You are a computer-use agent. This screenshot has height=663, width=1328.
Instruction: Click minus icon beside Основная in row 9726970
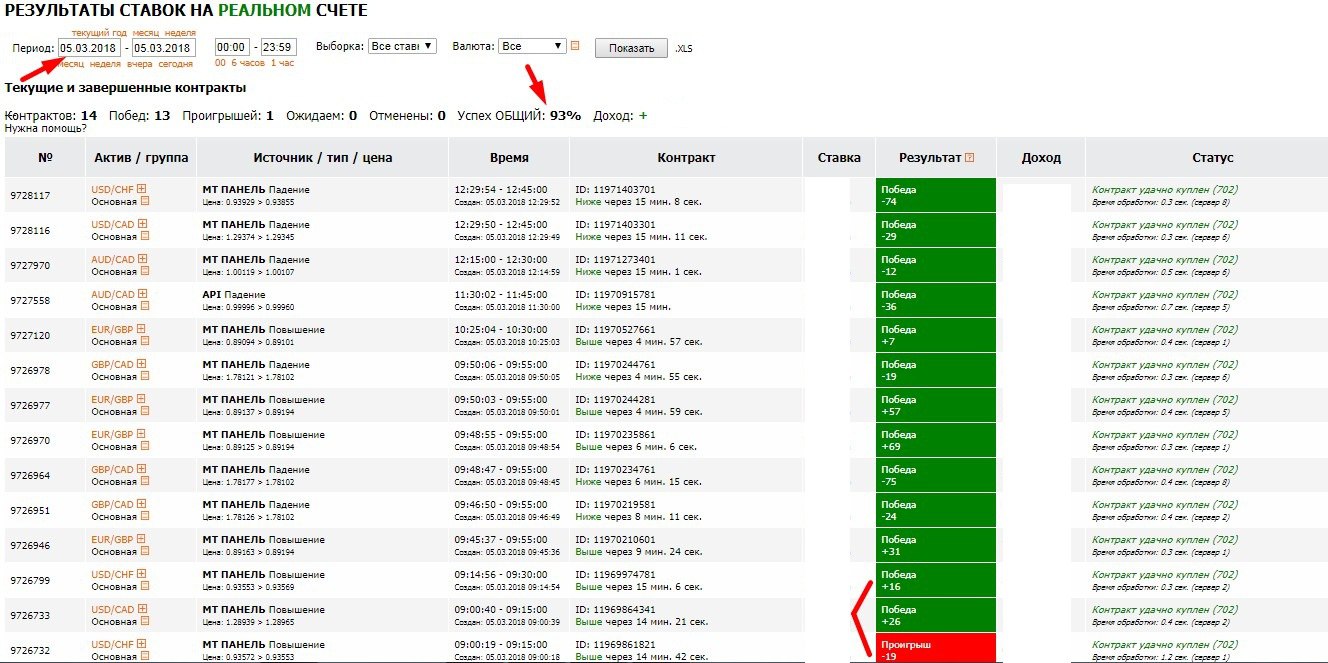[x=144, y=446]
